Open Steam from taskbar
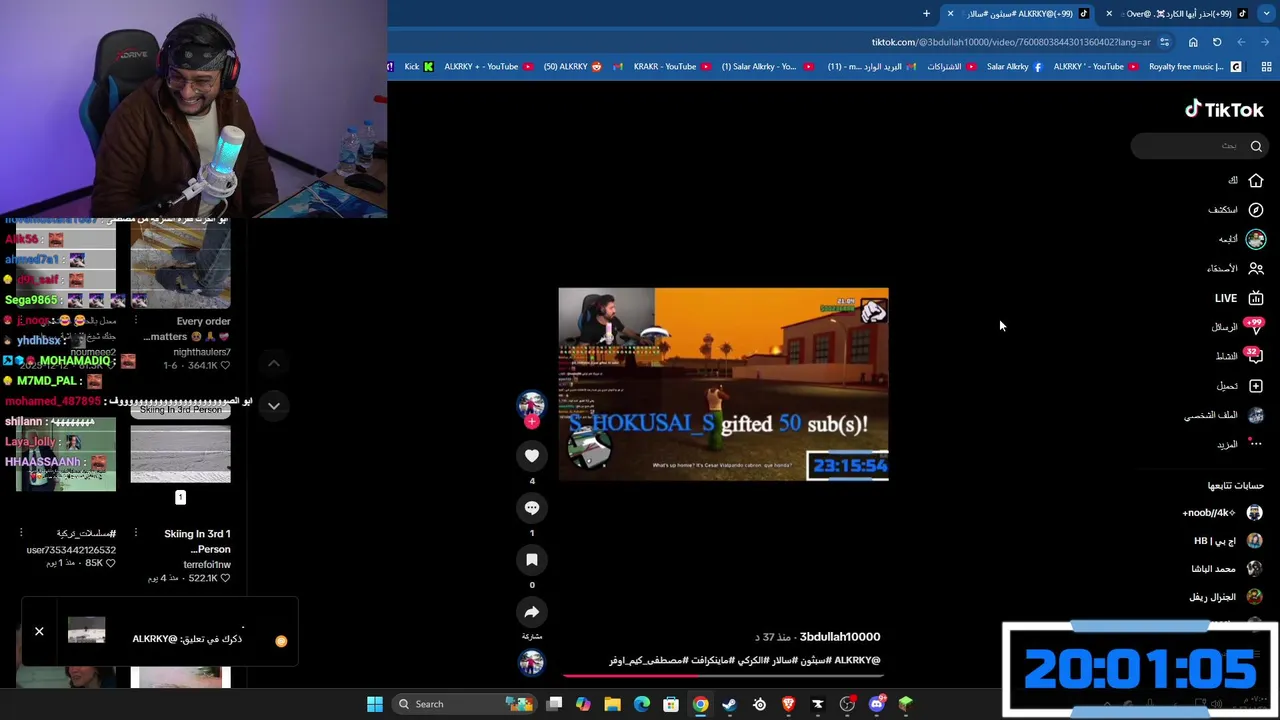This screenshot has width=1280, height=720. [x=730, y=704]
